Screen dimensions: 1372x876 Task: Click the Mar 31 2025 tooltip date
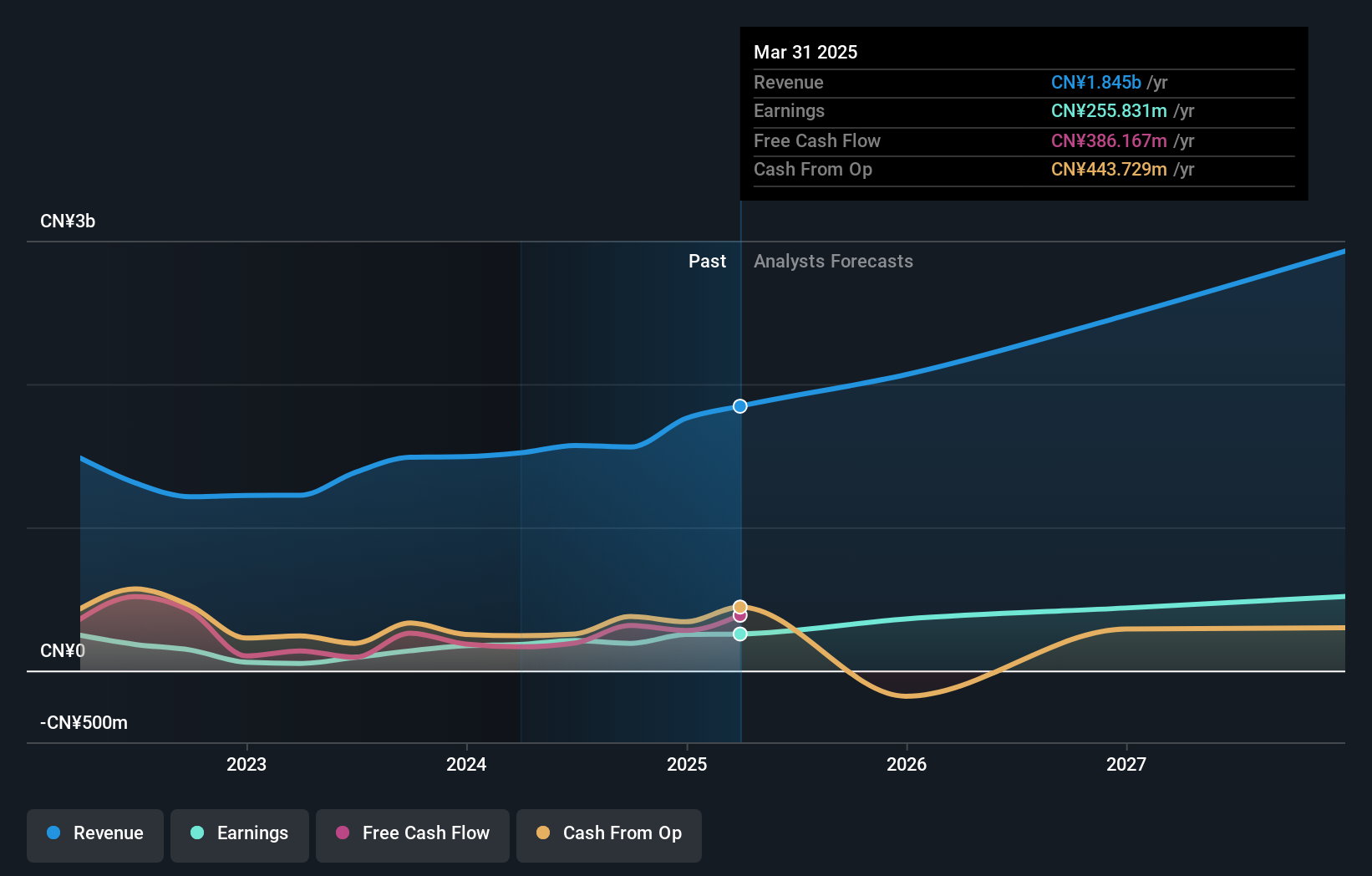805,52
